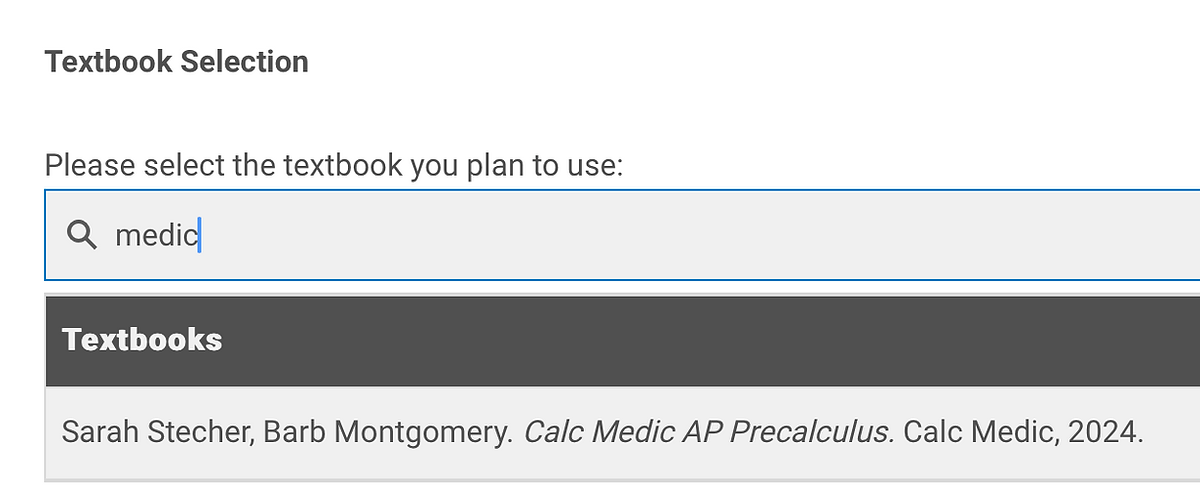Click empty space right of typed search text
Viewport: 1200px width, 490px height.
pos(700,236)
